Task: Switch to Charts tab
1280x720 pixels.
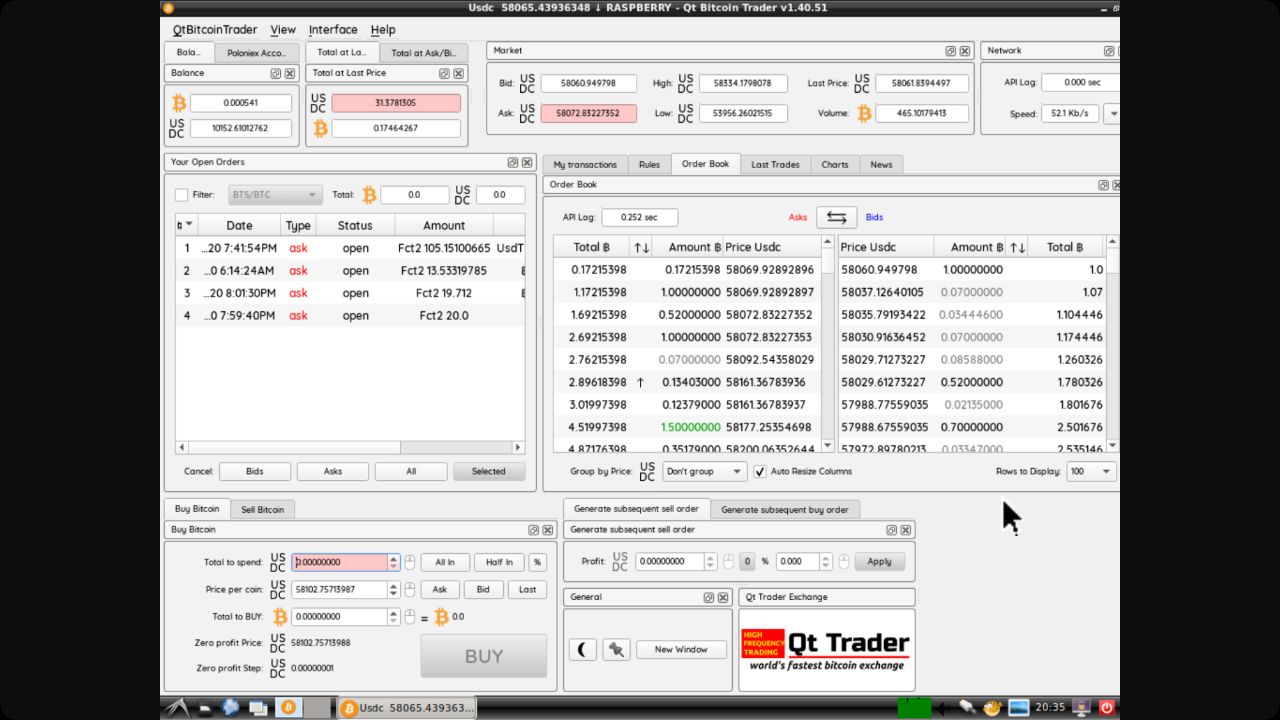Action: click(835, 164)
